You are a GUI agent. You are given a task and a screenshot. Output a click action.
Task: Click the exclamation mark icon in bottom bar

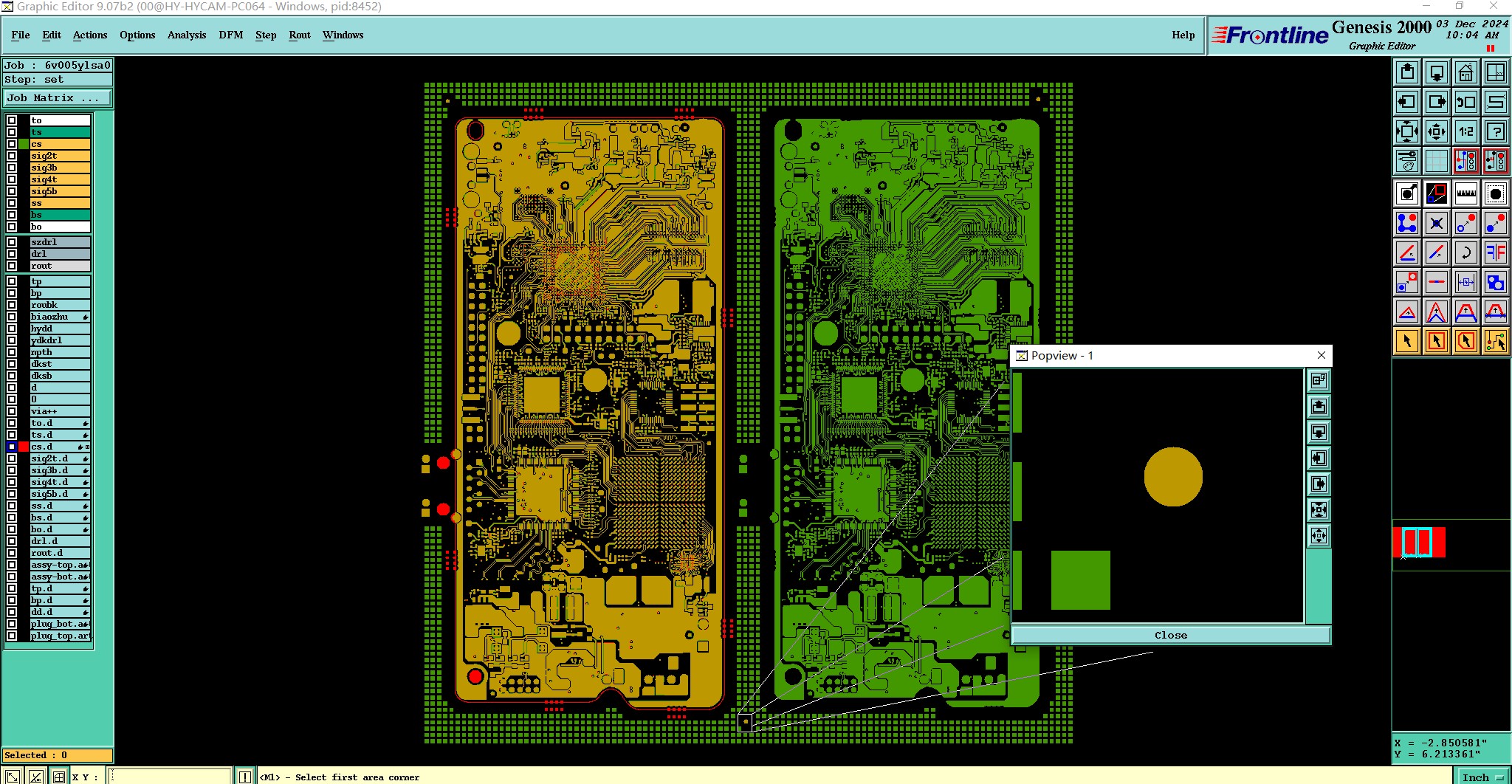[244, 777]
